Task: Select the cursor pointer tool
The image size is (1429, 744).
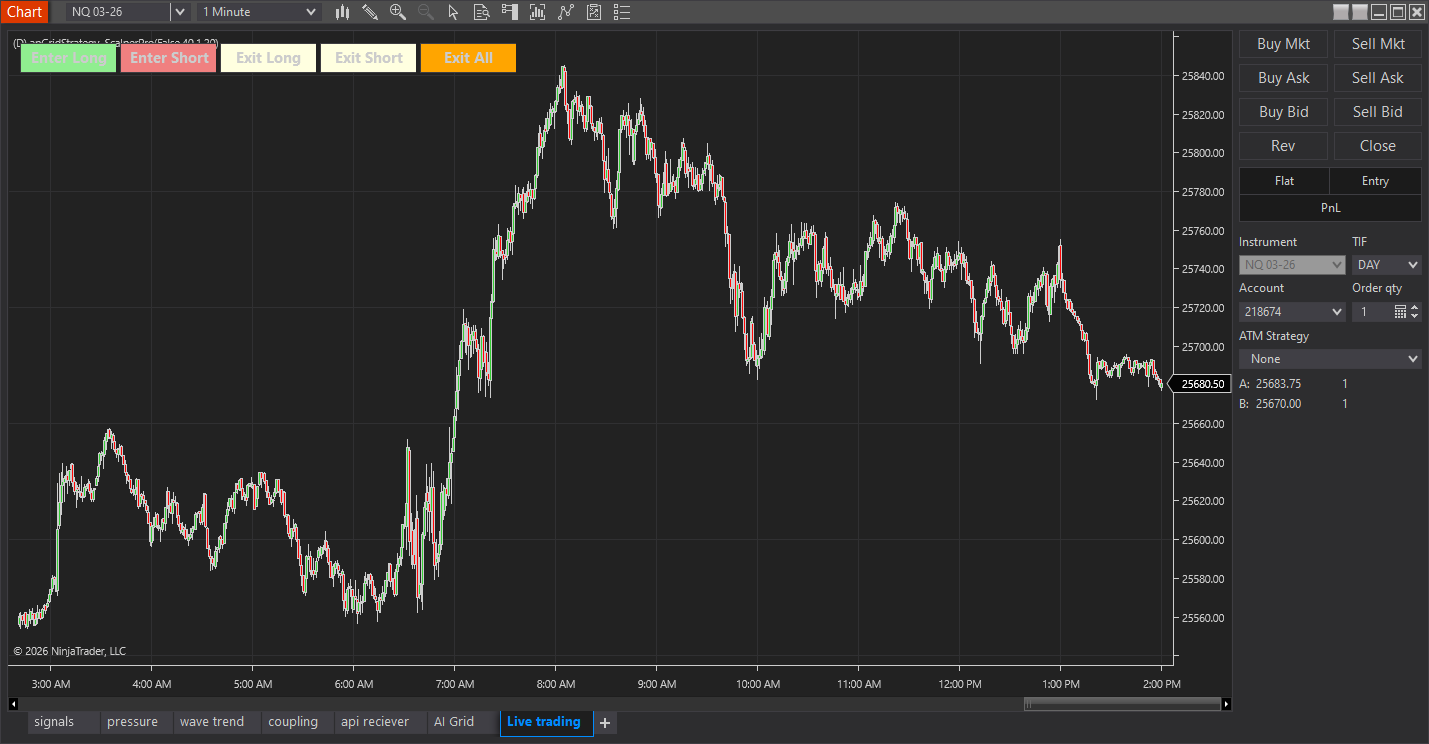Action: 453,12
